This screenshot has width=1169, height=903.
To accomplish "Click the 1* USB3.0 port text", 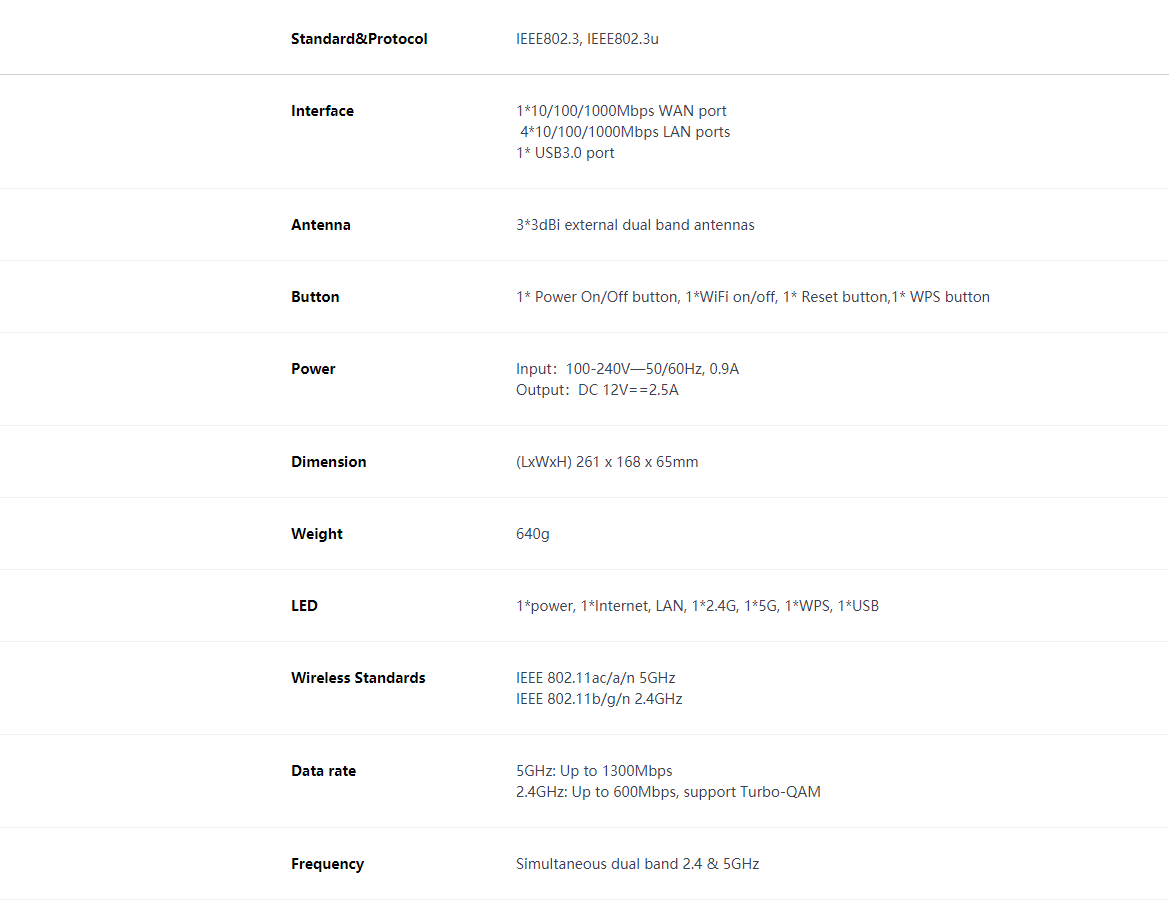I will [565, 153].
